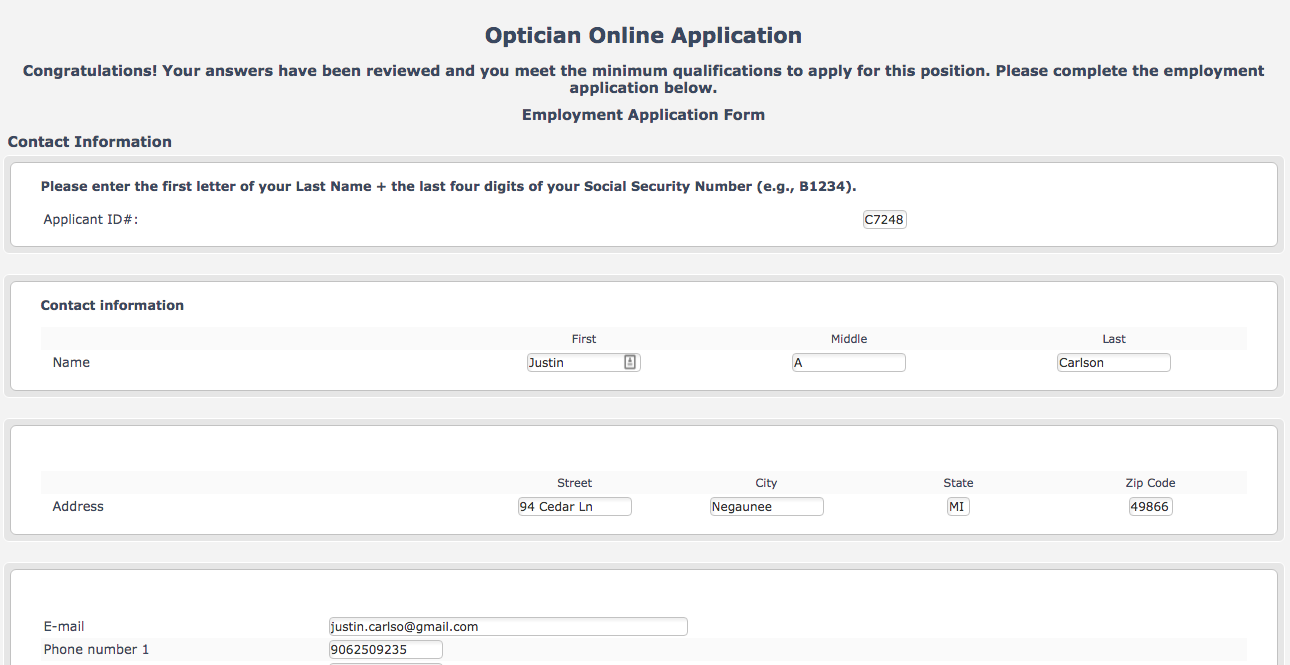1290x665 pixels.
Task: Click the "Address" row label
Action: pos(78,507)
